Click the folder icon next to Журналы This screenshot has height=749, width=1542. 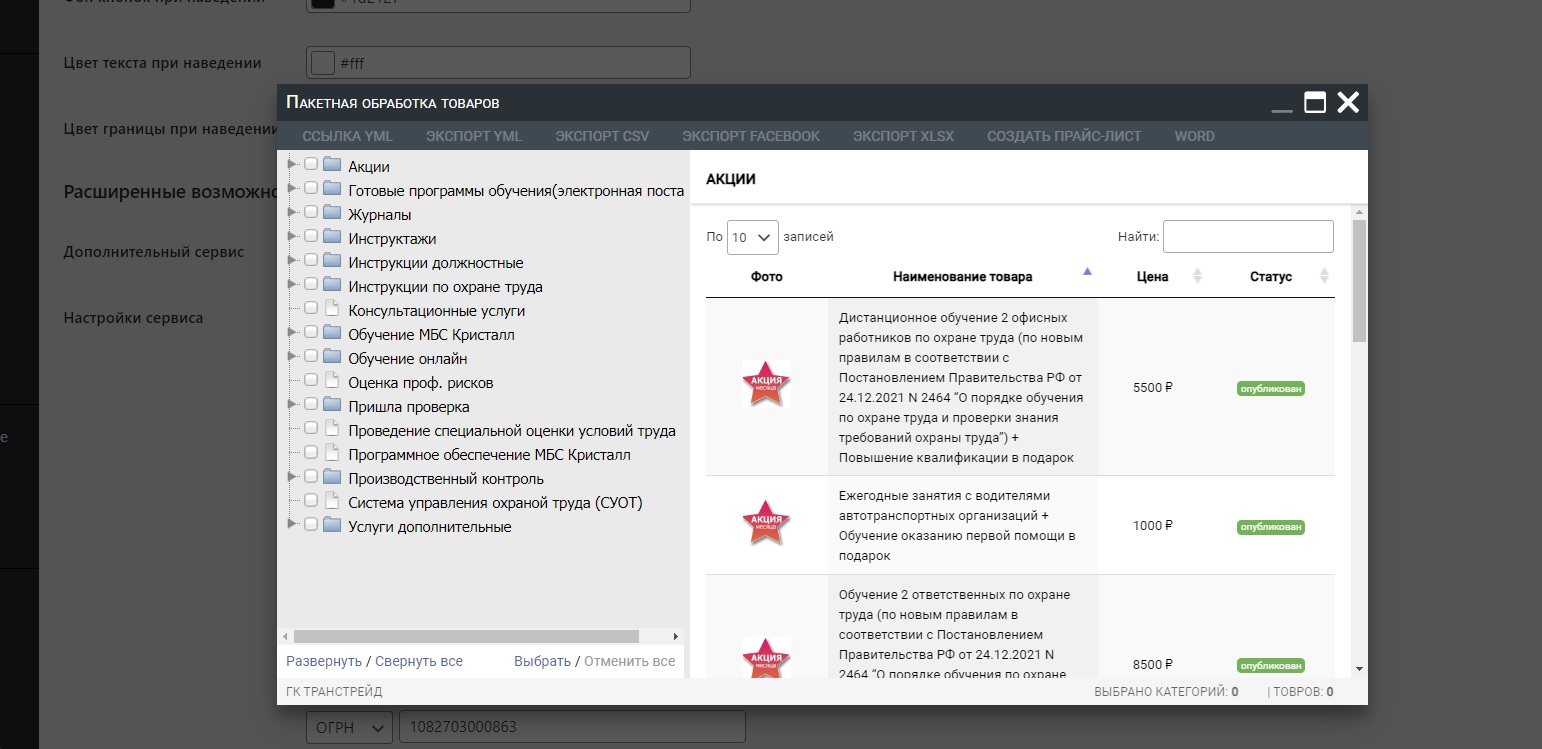(x=332, y=214)
